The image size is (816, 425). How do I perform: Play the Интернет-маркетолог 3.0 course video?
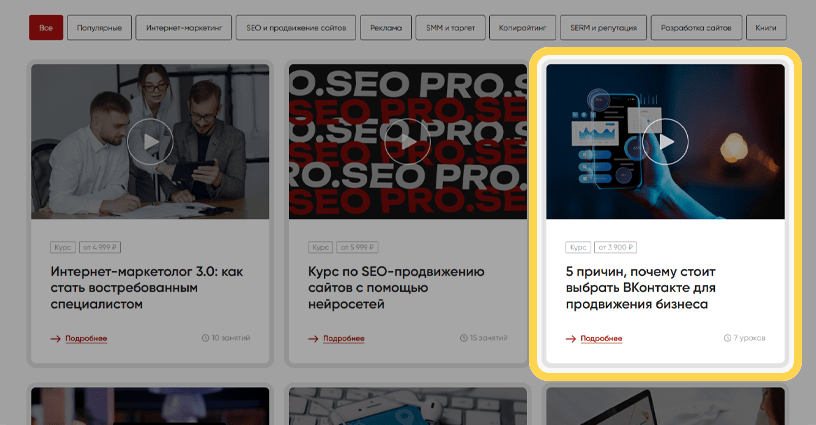pyautogui.click(x=150, y=141)
